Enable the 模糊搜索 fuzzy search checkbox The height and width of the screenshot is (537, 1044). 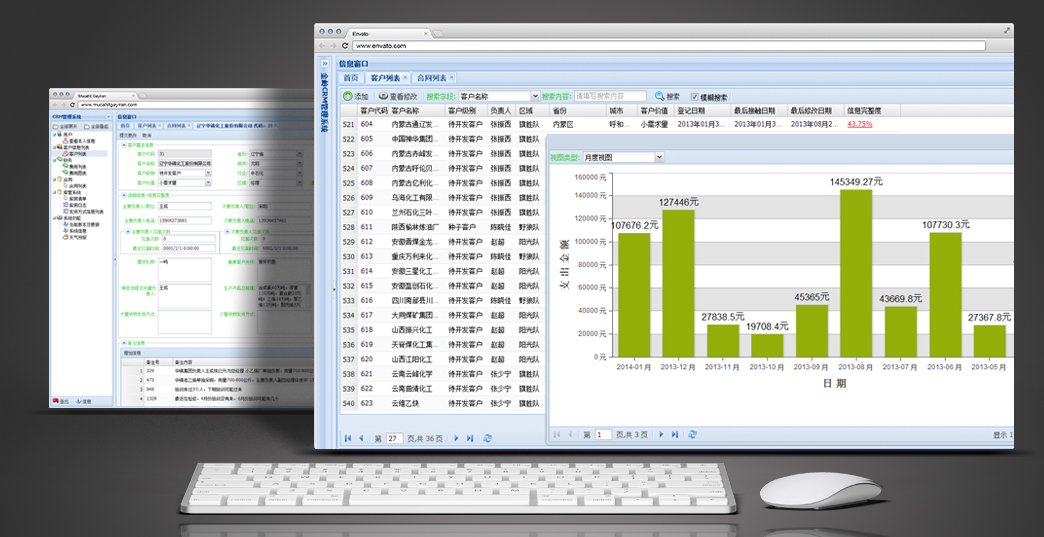pyautogui.click(x=694, y=96)
